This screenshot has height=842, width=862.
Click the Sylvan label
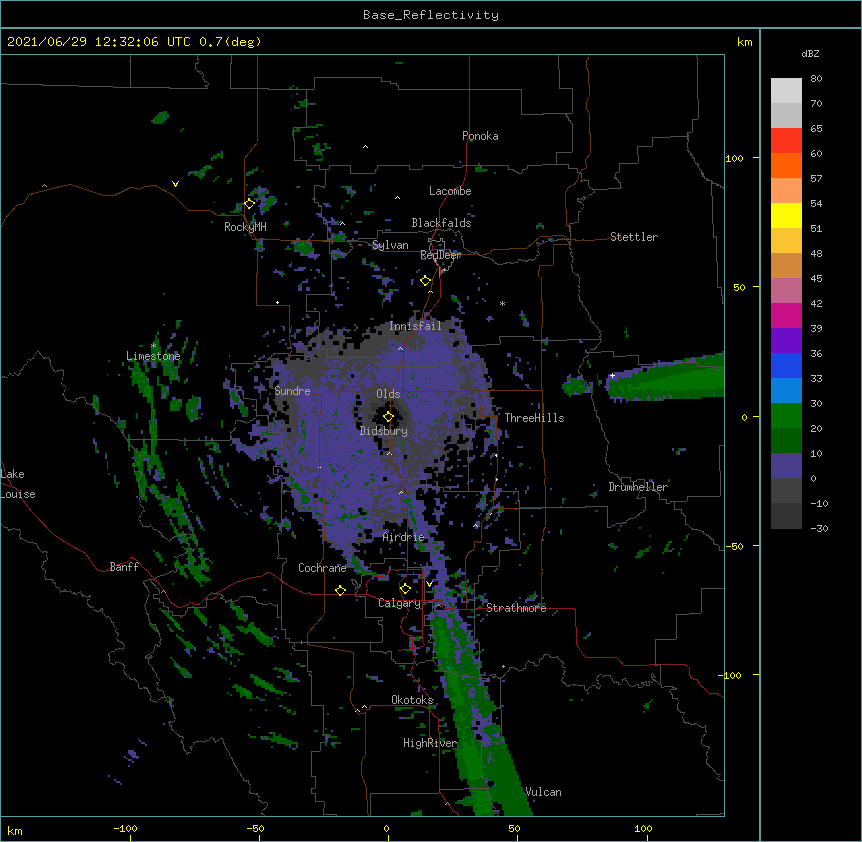390,245
